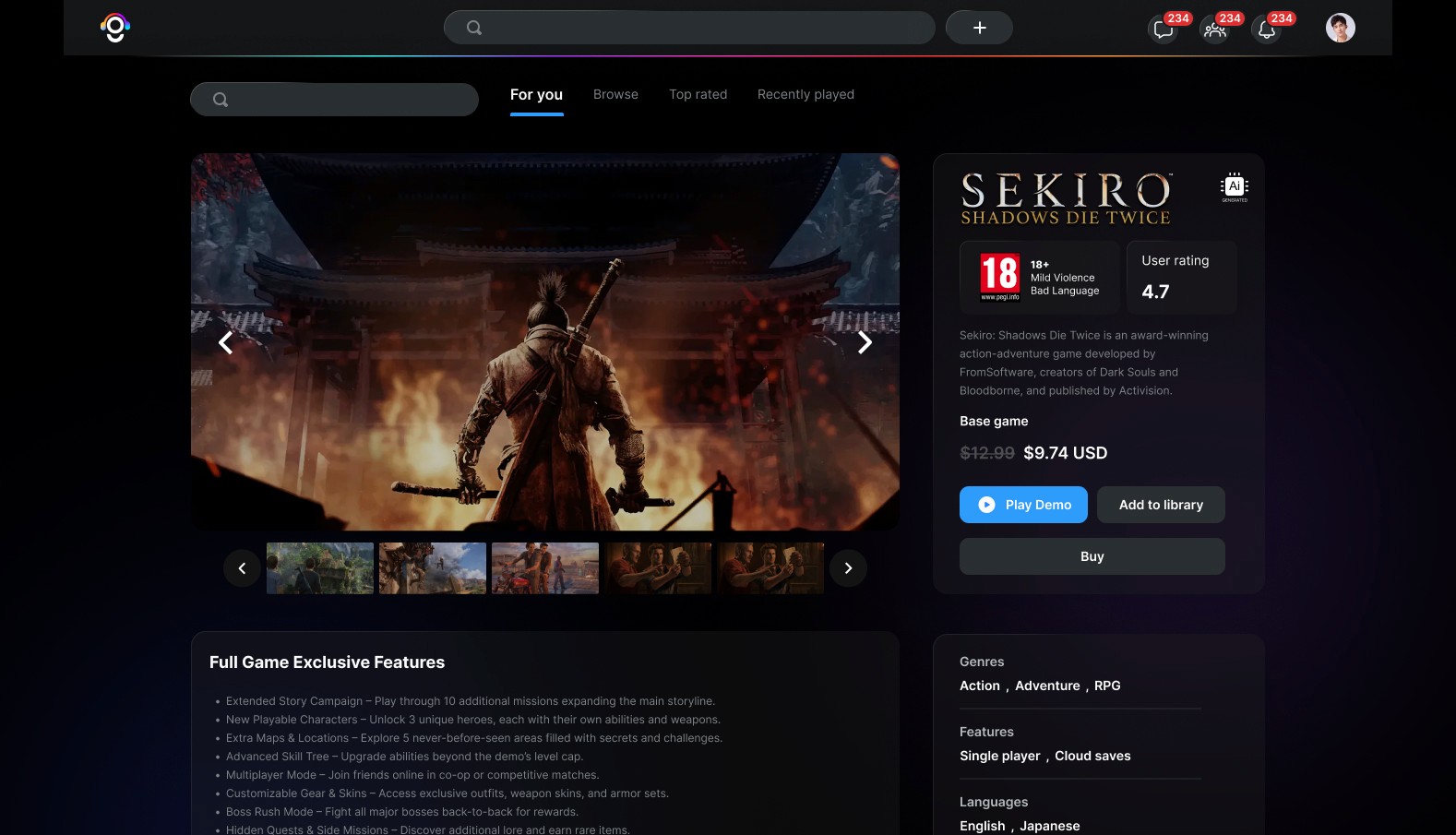Click the discounted price $9.74 USD
The width and height of the screenshot is (1456, 835).
click(x=1066, y=453)
